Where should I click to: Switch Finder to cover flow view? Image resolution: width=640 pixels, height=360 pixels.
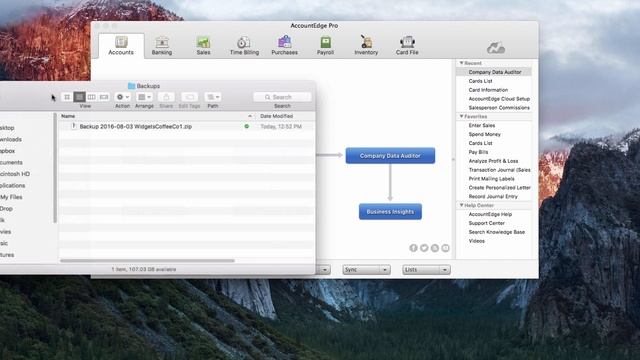[x=104, y=97]
